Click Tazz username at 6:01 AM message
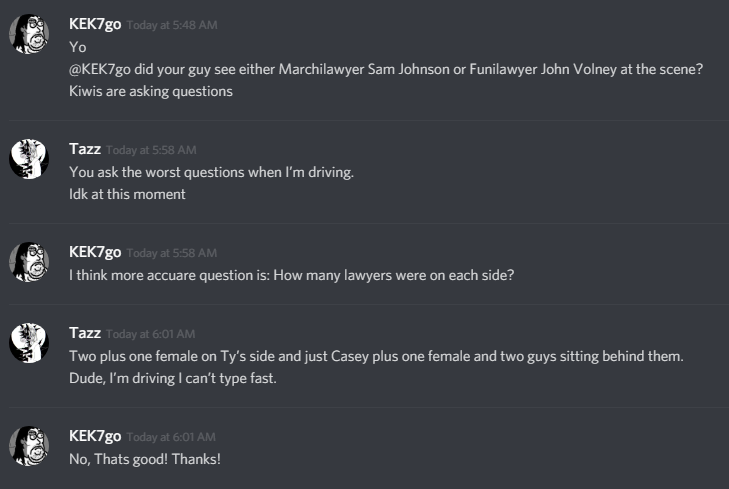729x489 pixels. click(85, 333)
